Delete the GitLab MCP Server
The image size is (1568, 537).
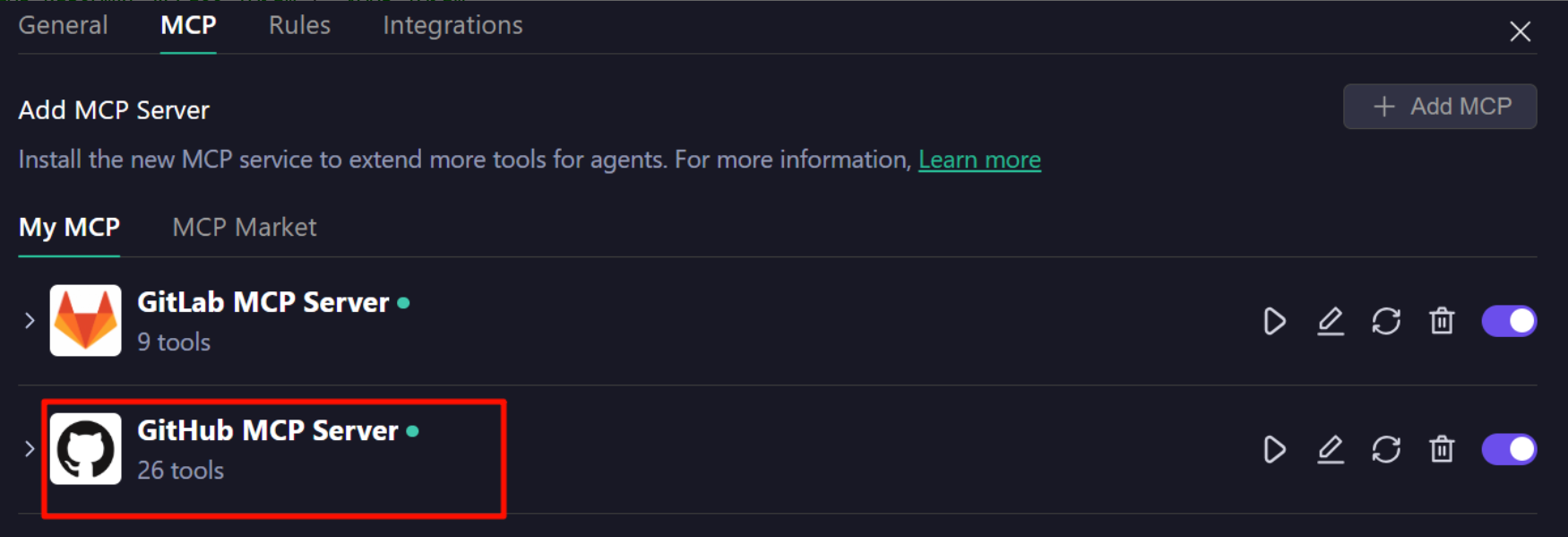1442,321
